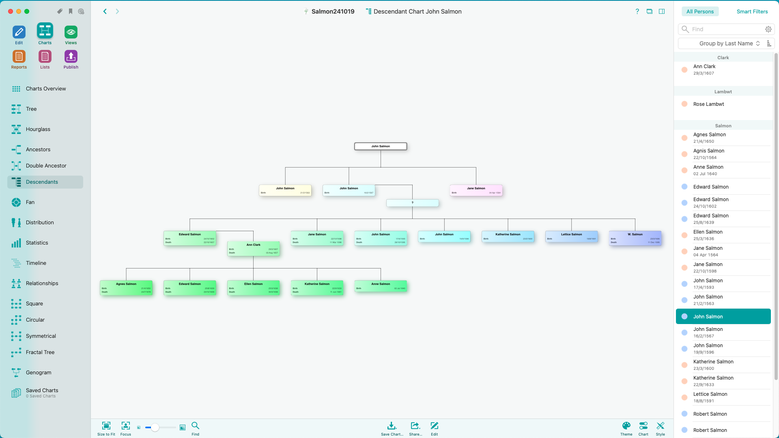
Task: Open the help question mark
Action: click(637, 11)
